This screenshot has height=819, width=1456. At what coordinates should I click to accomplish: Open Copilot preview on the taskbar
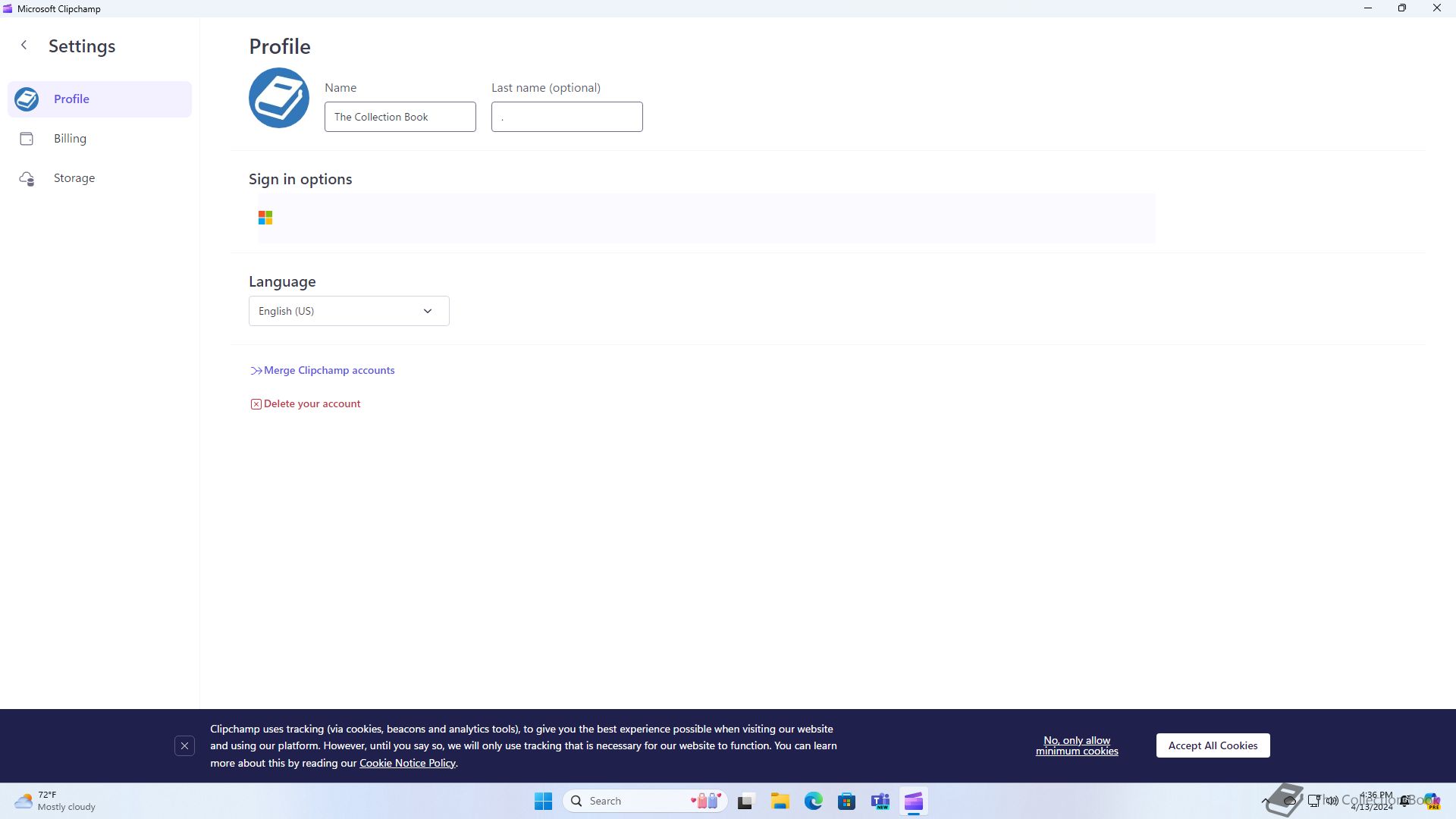pos(1431,801)
